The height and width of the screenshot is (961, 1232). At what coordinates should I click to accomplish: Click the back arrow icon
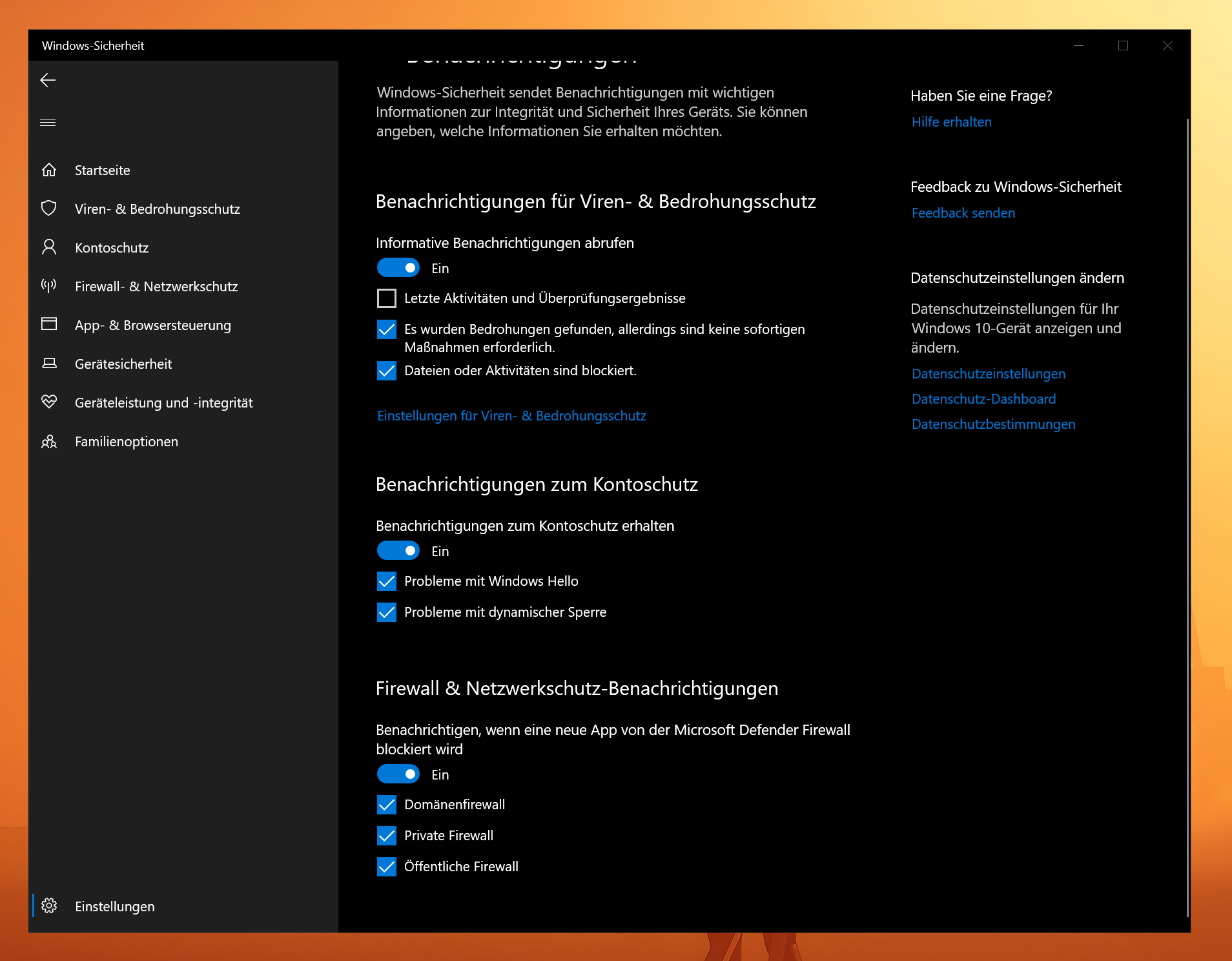coord(48,80)
